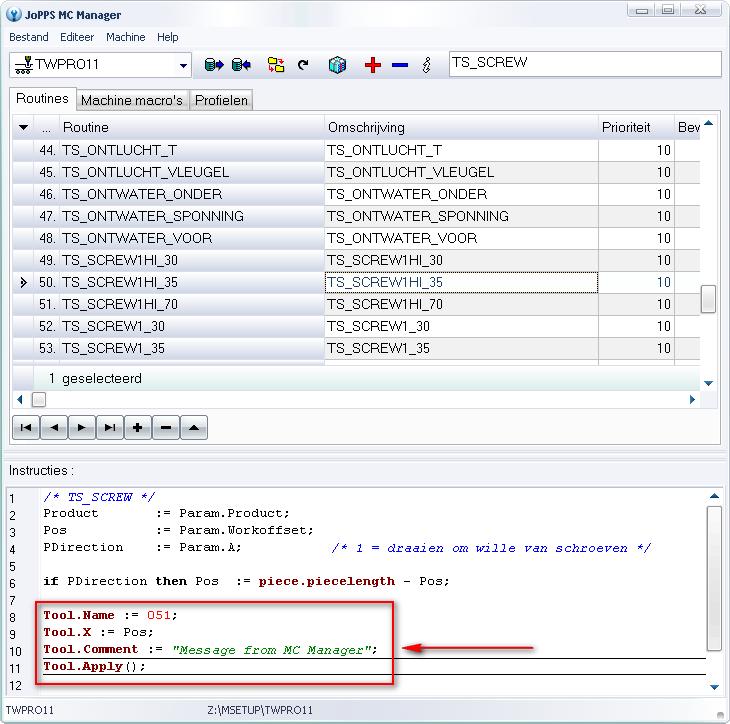
Task: Click the blue minus remove icon
Action: tap(400, 65)
